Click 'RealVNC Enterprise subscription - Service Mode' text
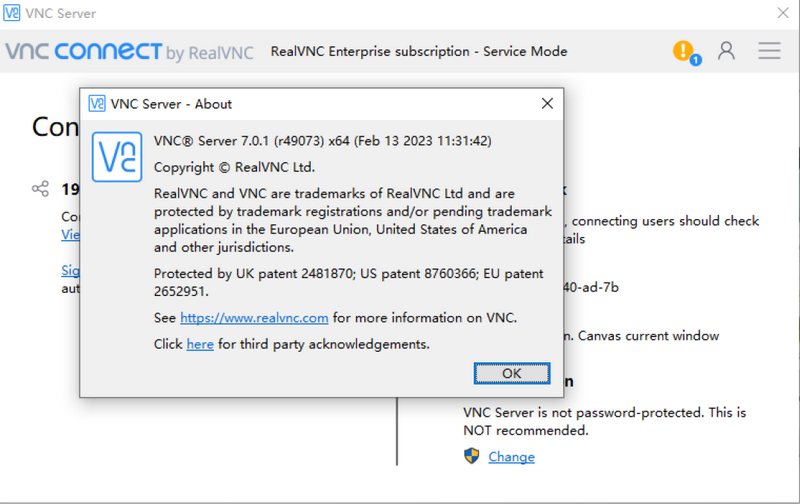800x504 pixels. pyautogui.click(x=419, y=52)
